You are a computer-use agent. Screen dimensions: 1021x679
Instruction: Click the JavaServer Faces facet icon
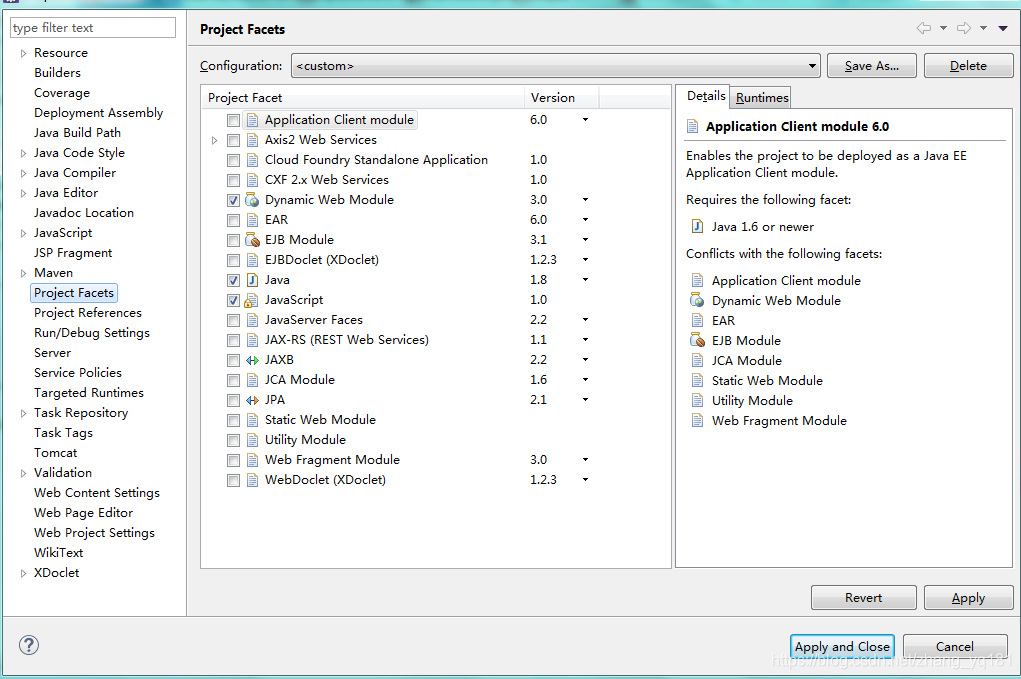[x=252, y=320]
